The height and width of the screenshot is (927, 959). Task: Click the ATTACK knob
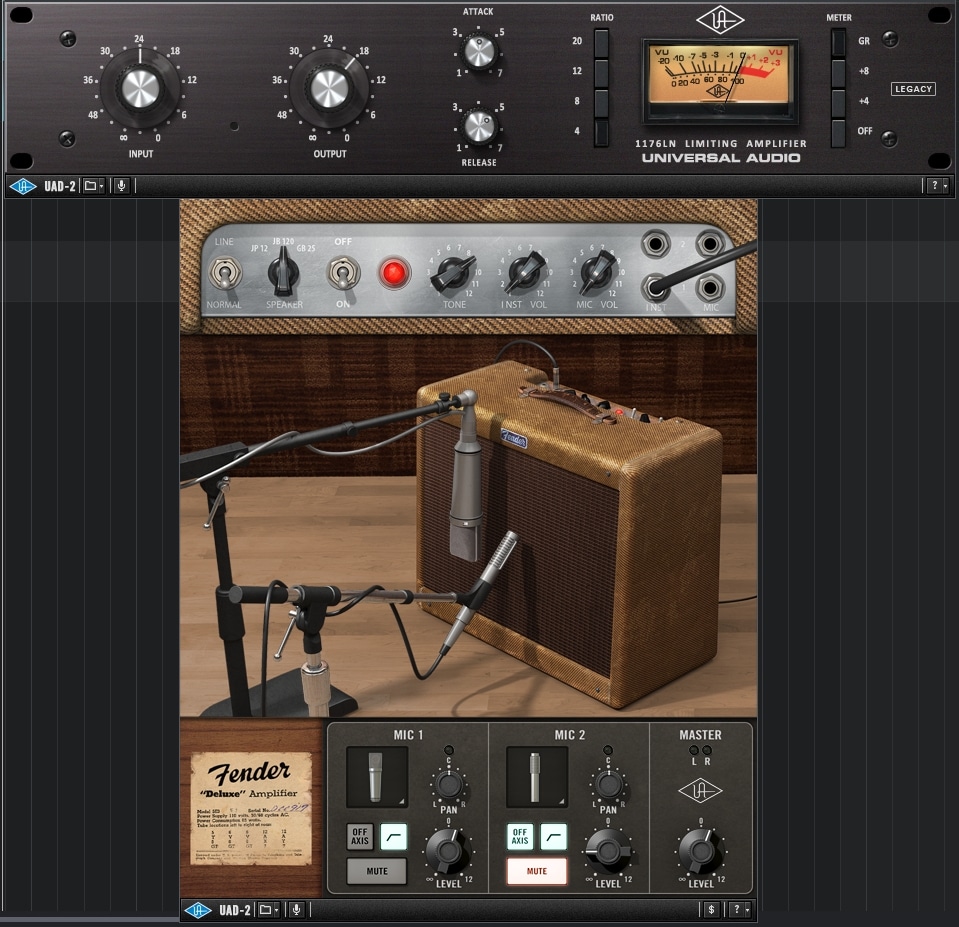tap(480, 51)
